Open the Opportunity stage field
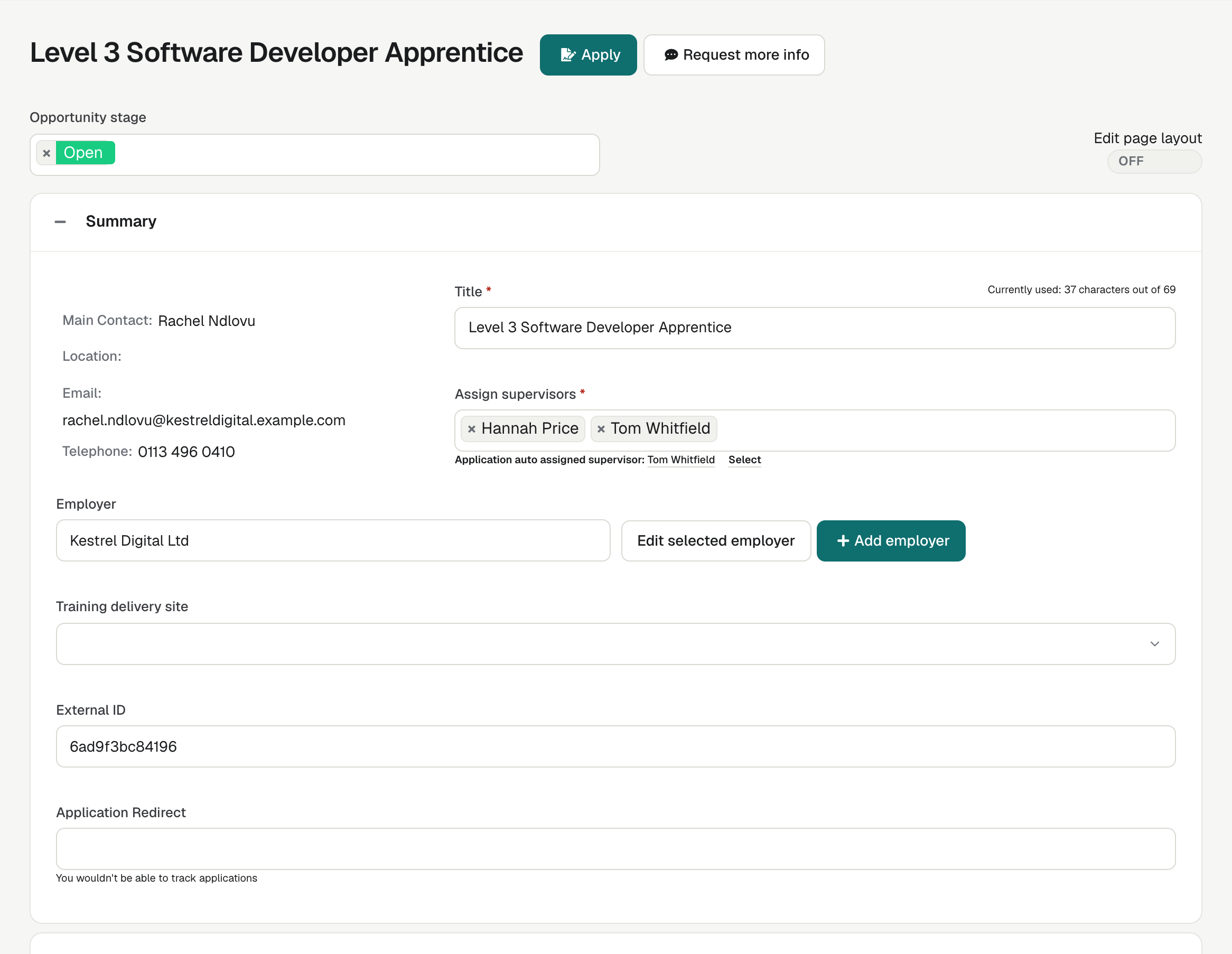 point(315,155)
